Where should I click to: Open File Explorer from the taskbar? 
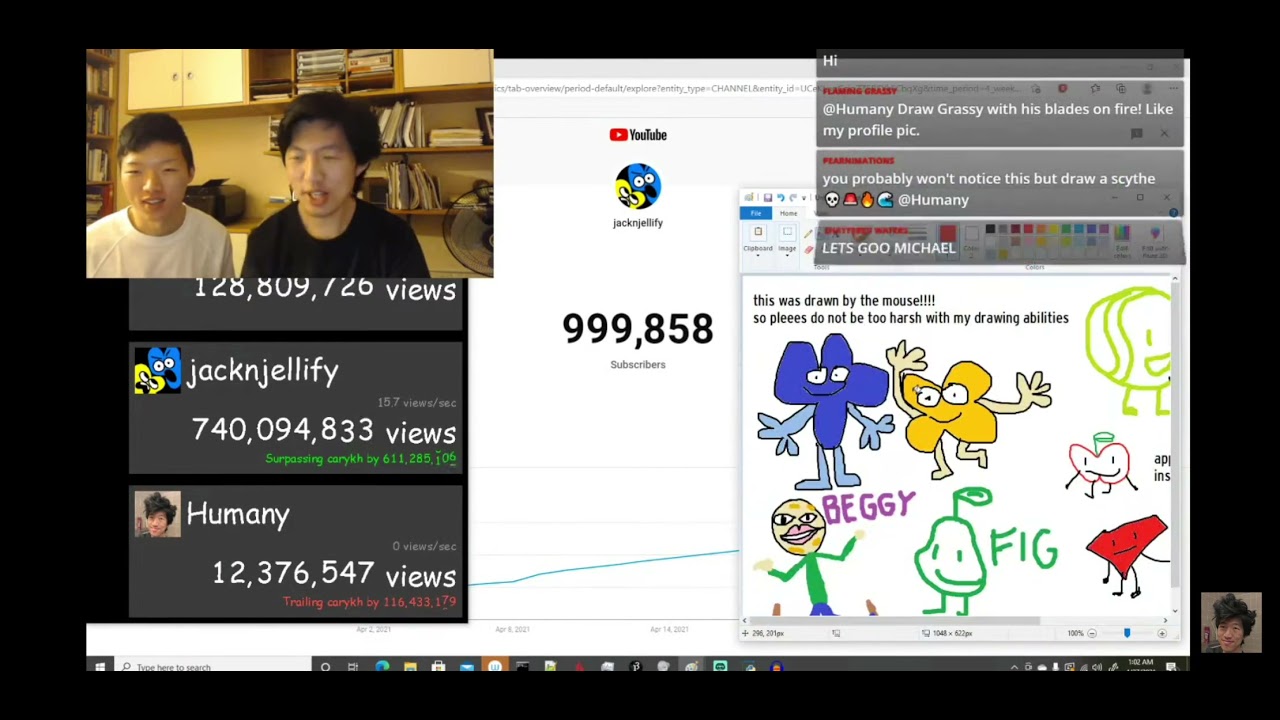click(410, 667)
